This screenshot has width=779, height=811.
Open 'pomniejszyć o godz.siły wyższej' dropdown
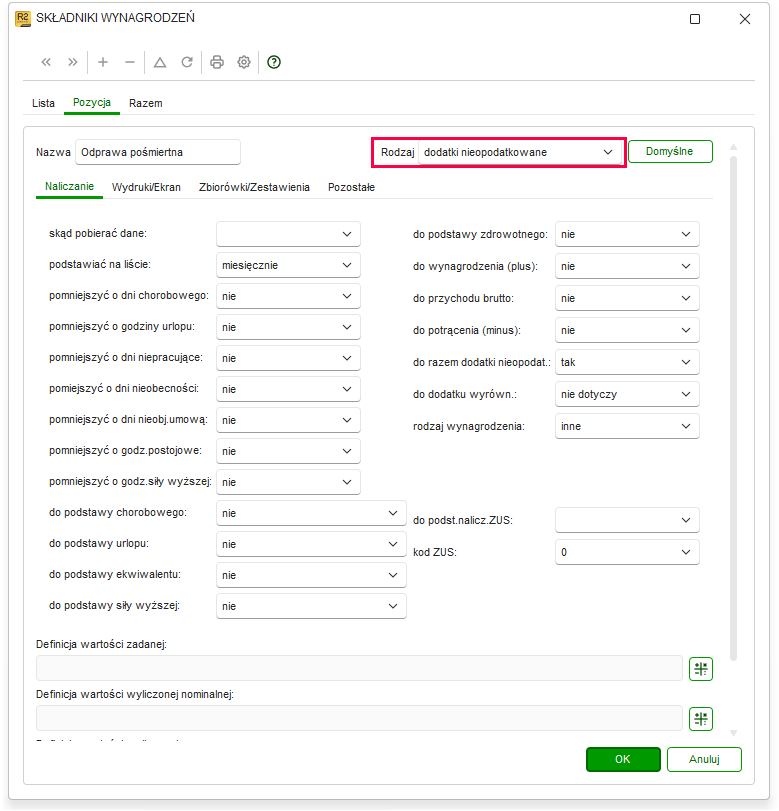coord(288,482)
